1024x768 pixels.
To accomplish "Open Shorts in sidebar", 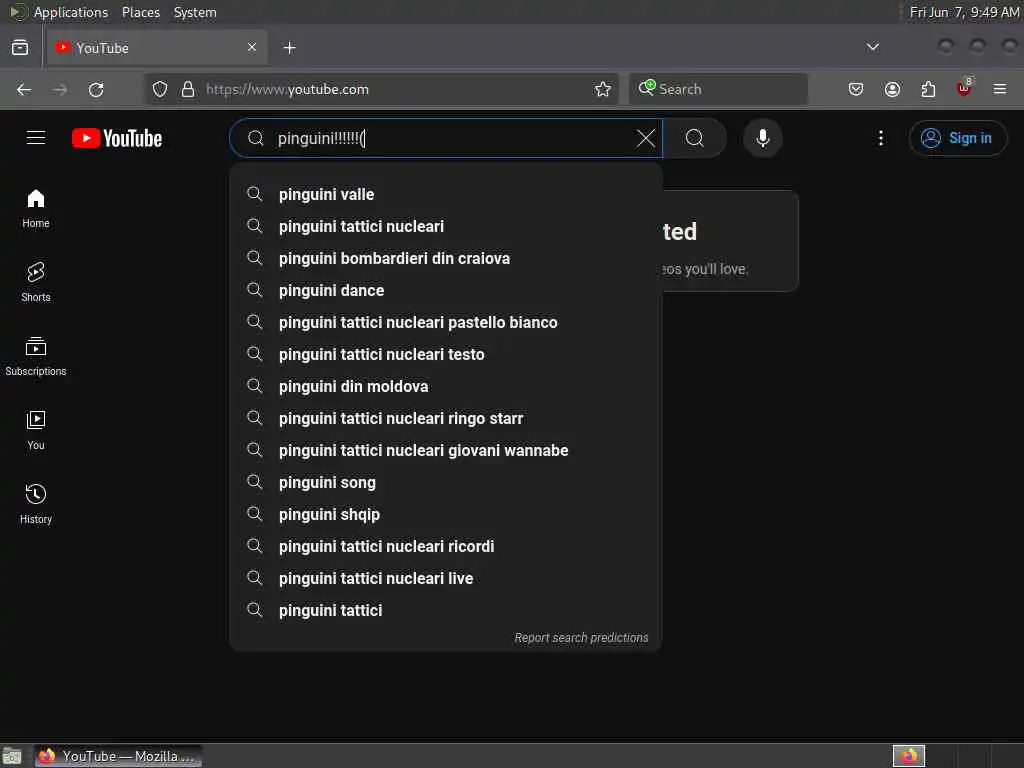I will (36, 282).
